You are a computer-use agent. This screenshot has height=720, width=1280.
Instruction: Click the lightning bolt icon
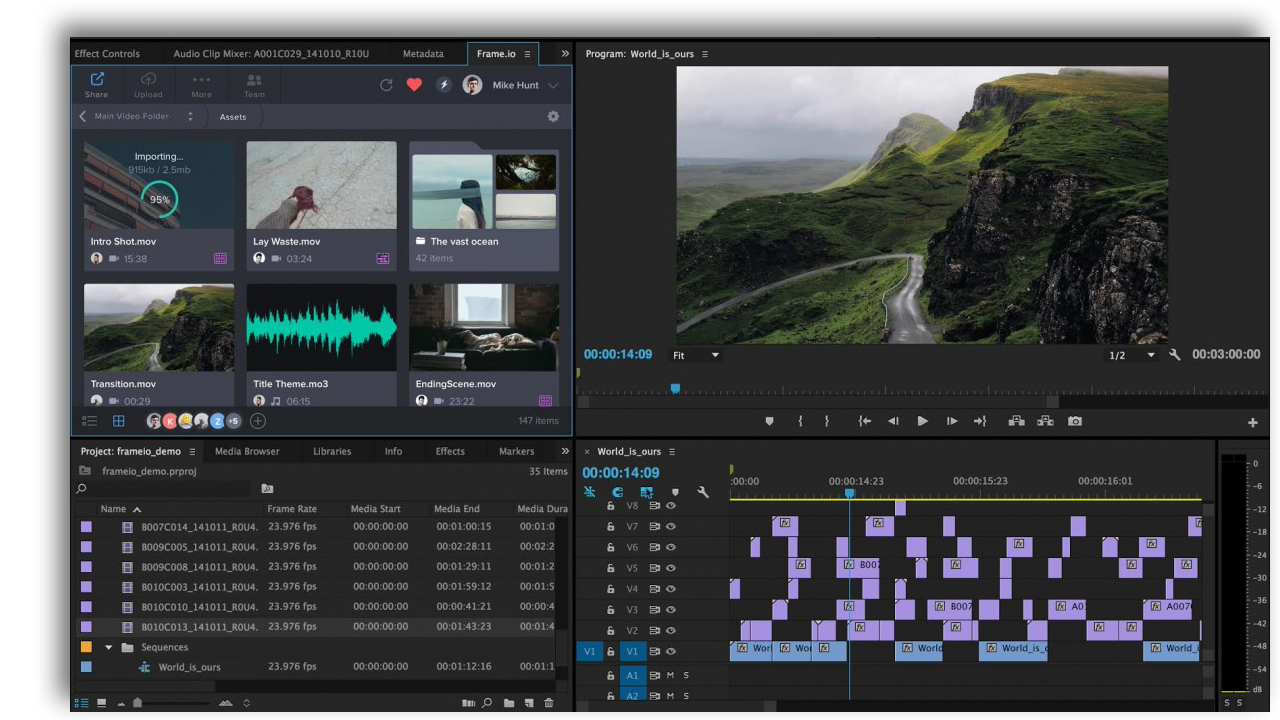point(444,85)
